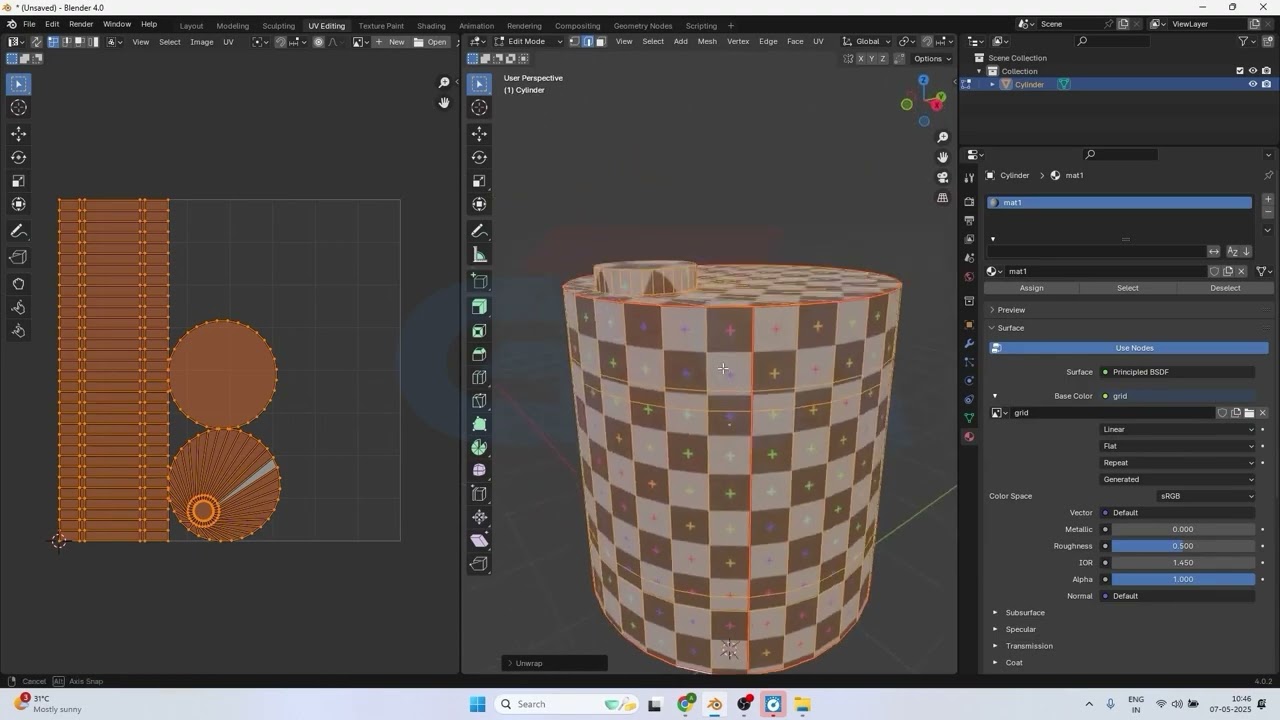Select the Scale tool in 3D viewport toolbar
The width and height of the screenshot is (1280, 720).
click(479, 181)
